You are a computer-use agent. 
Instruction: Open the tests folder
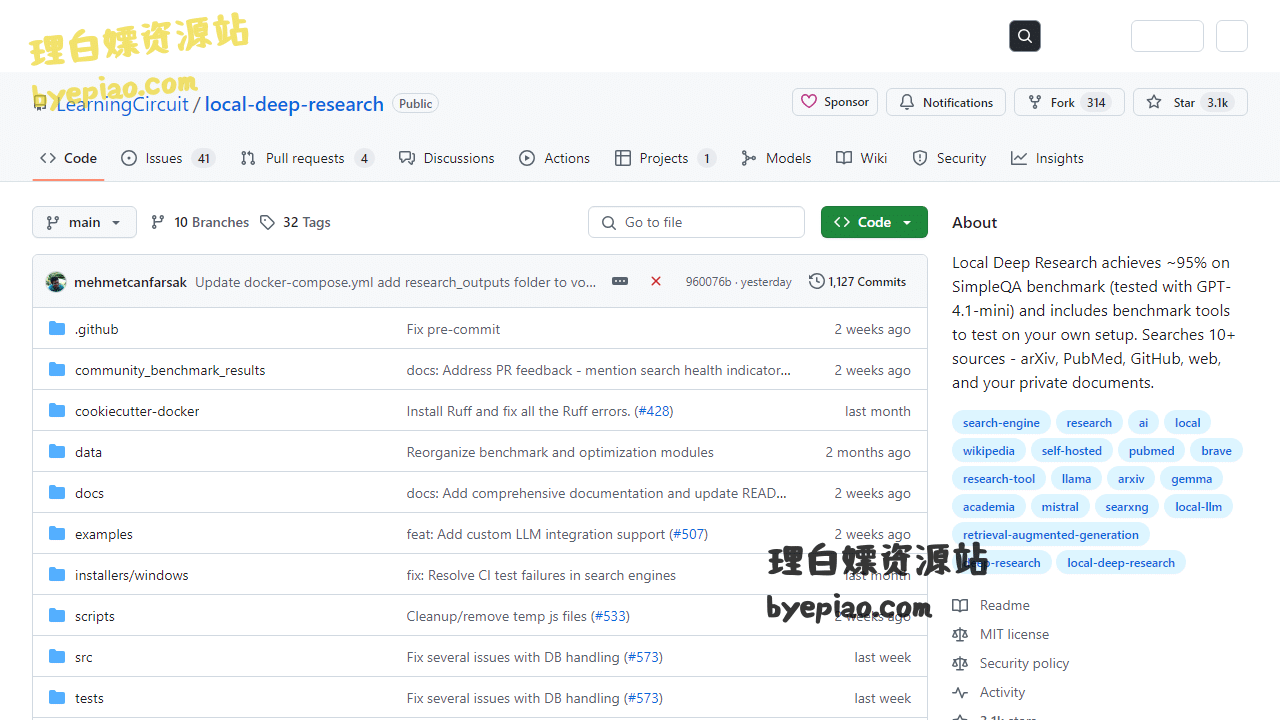point(89,698)
